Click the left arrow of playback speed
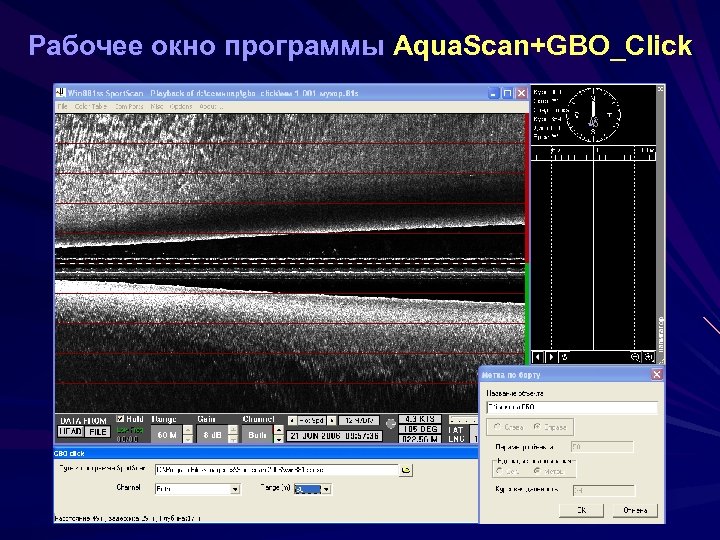This screenshot has height=540, width=720. (292, 421)
